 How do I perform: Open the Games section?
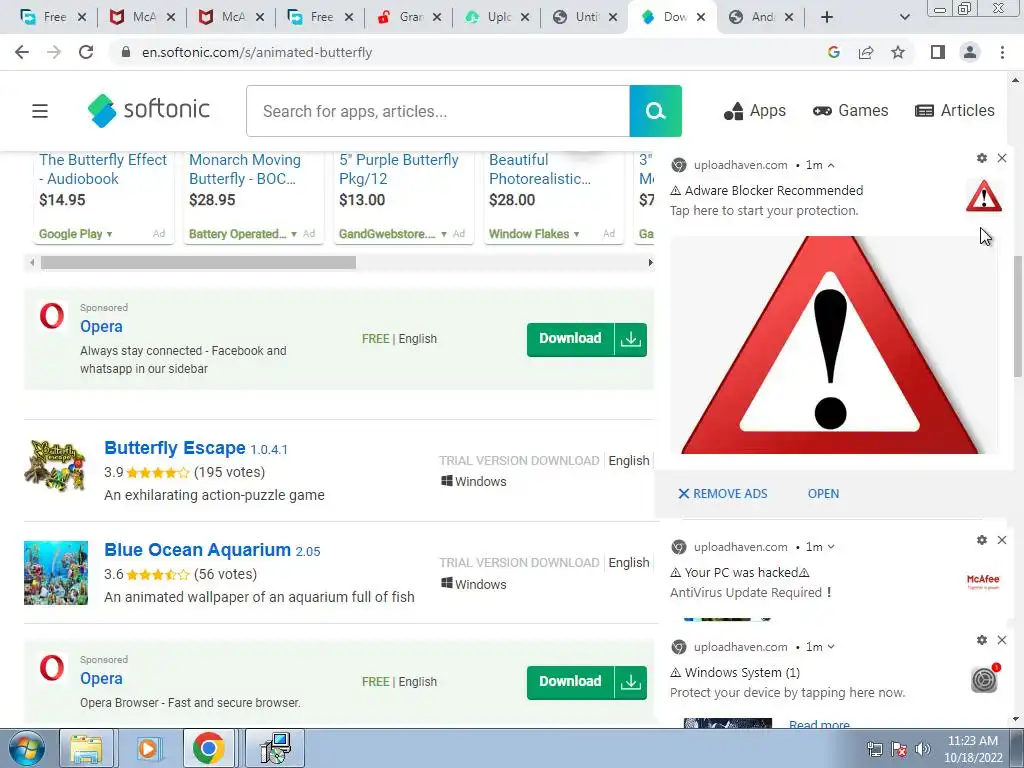pyautogui.click(x=850, y=111)
